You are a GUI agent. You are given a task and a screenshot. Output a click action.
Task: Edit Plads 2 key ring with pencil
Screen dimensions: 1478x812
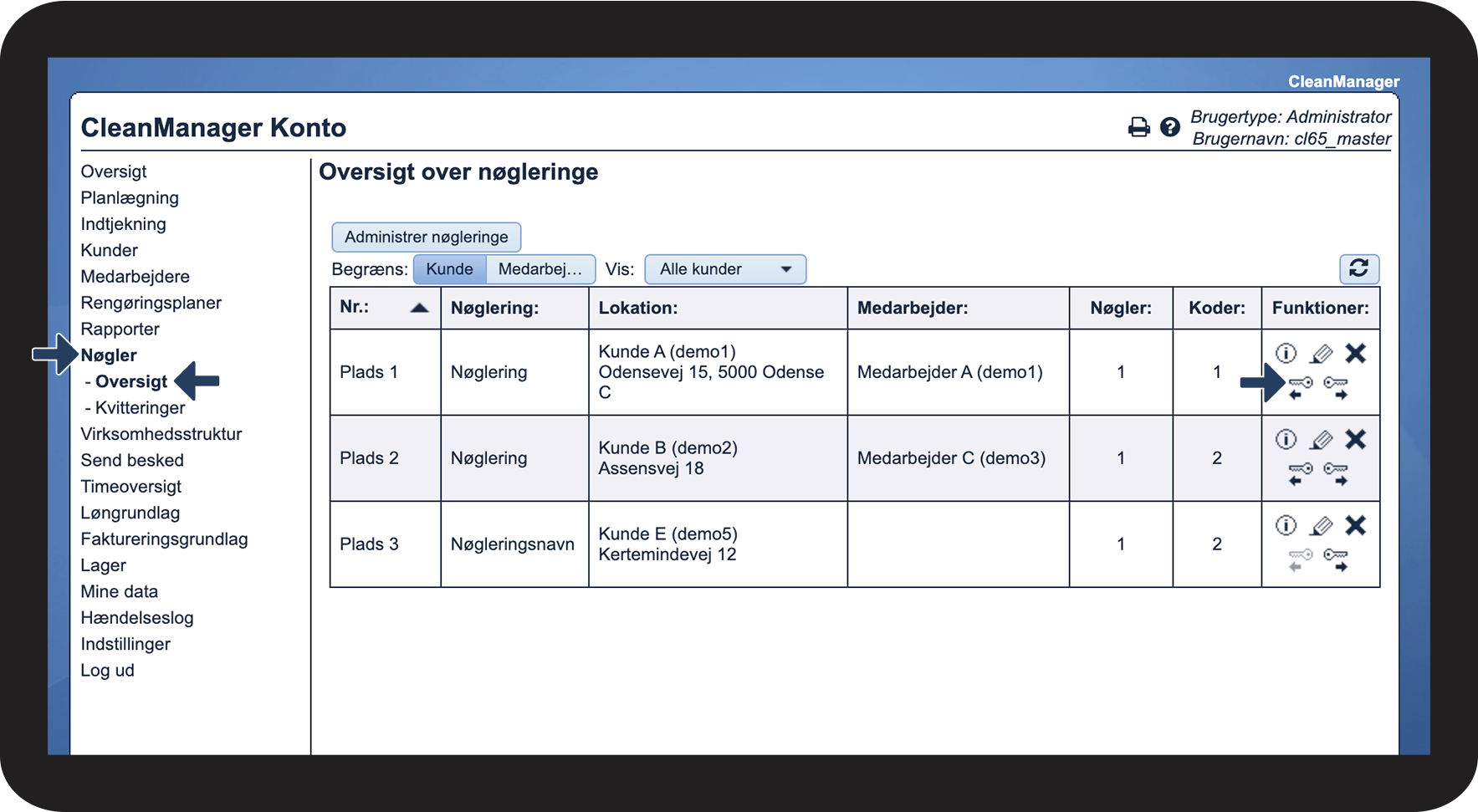[1321, 440]
